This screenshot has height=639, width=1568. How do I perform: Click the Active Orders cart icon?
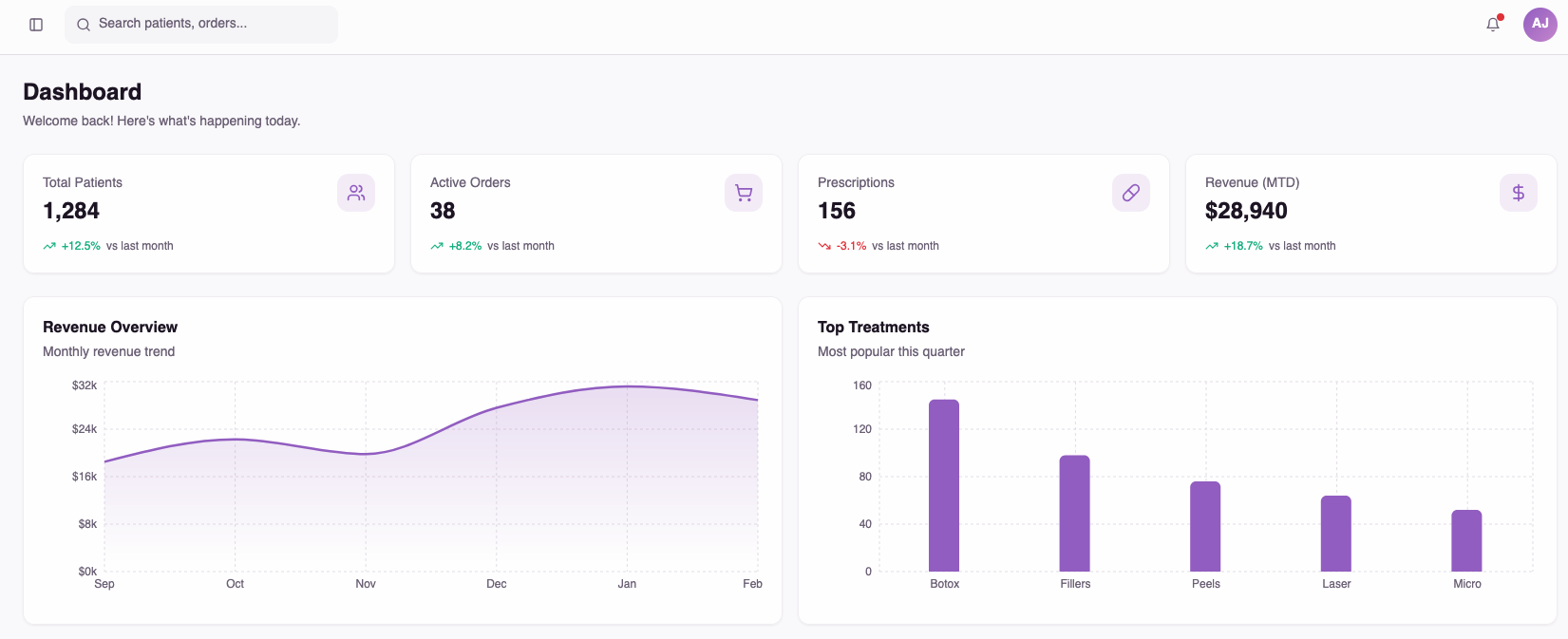click(744, 193)
